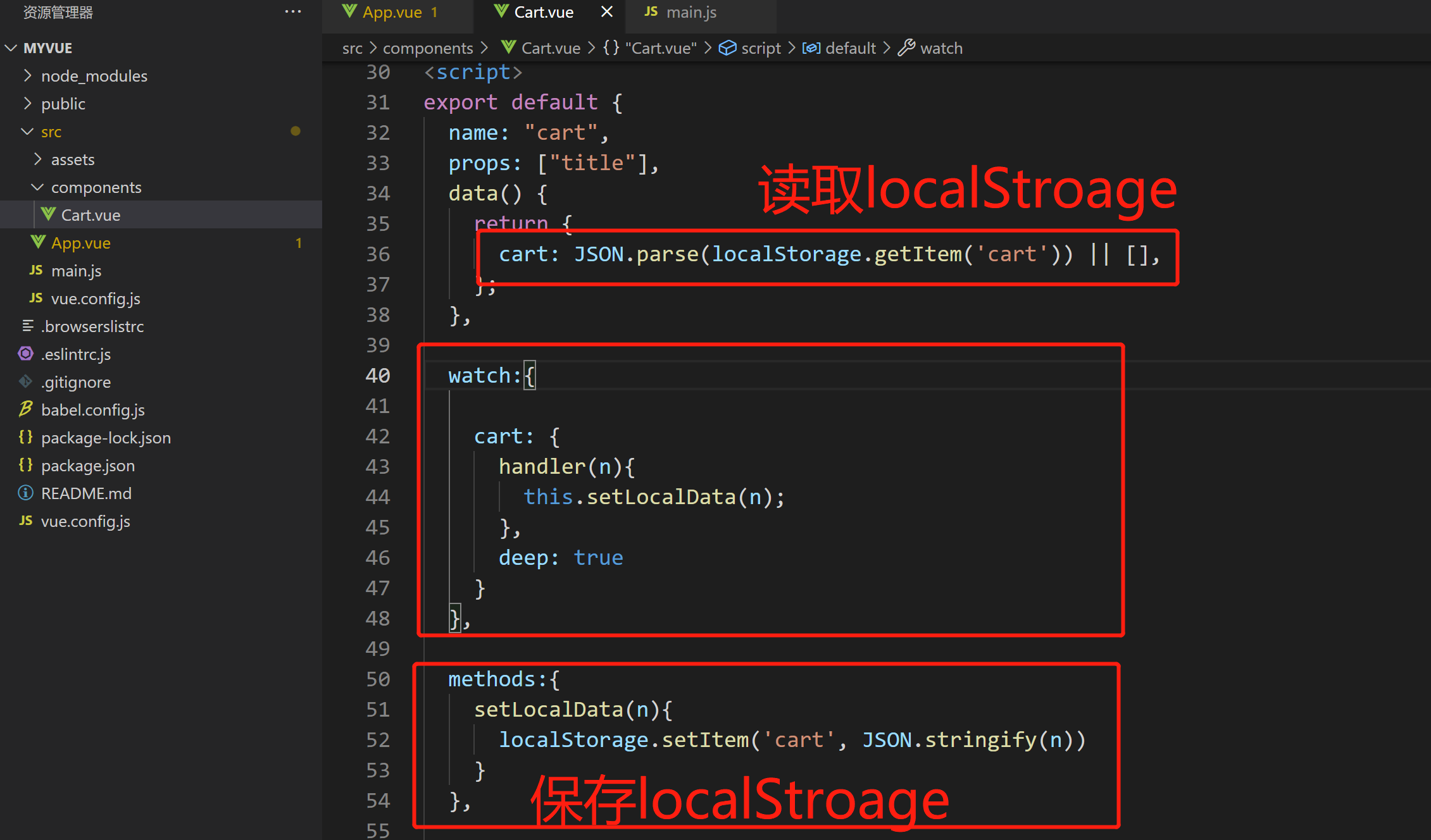Click the Babel icon beside babel.config.js
This screenshot has width=1431, height=840.
(x=25, y=409)
